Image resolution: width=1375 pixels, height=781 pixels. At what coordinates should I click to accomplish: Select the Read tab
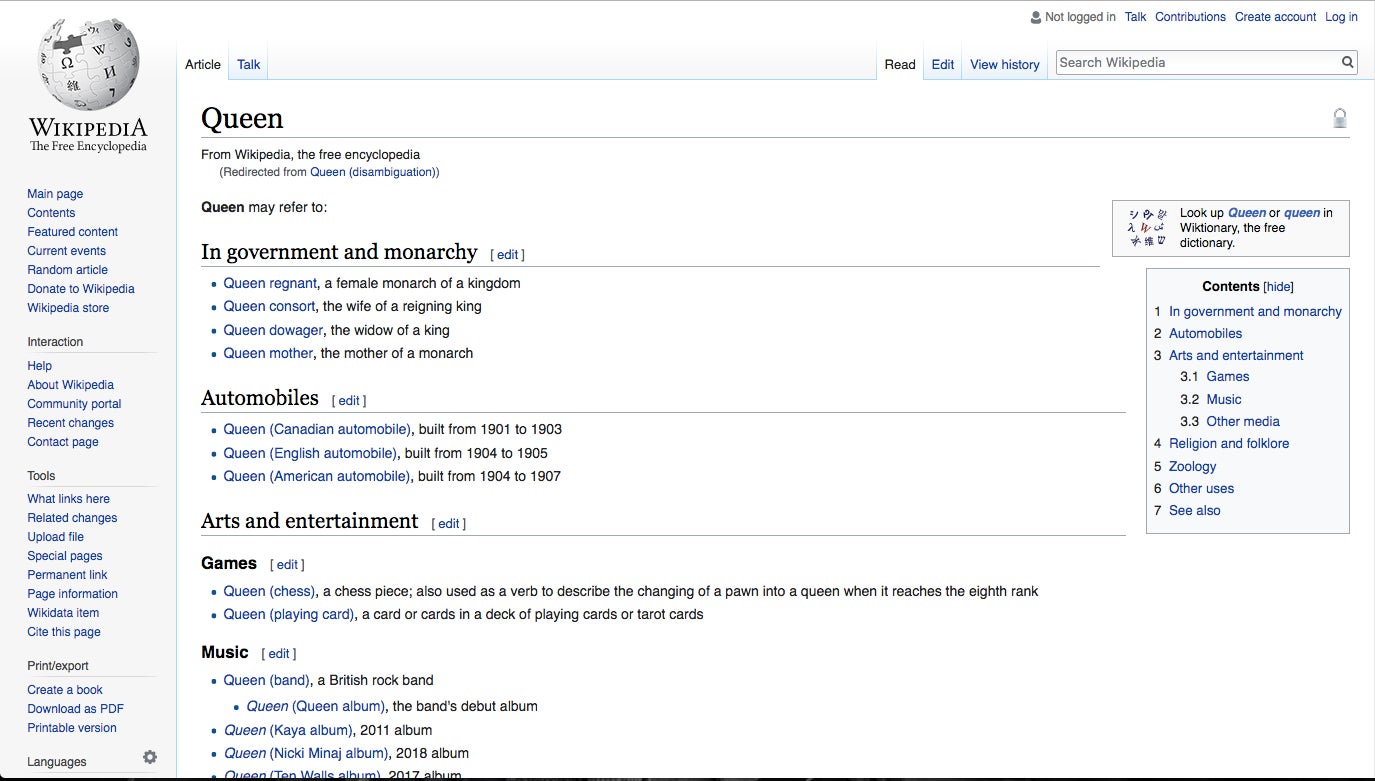pos(900,64)
